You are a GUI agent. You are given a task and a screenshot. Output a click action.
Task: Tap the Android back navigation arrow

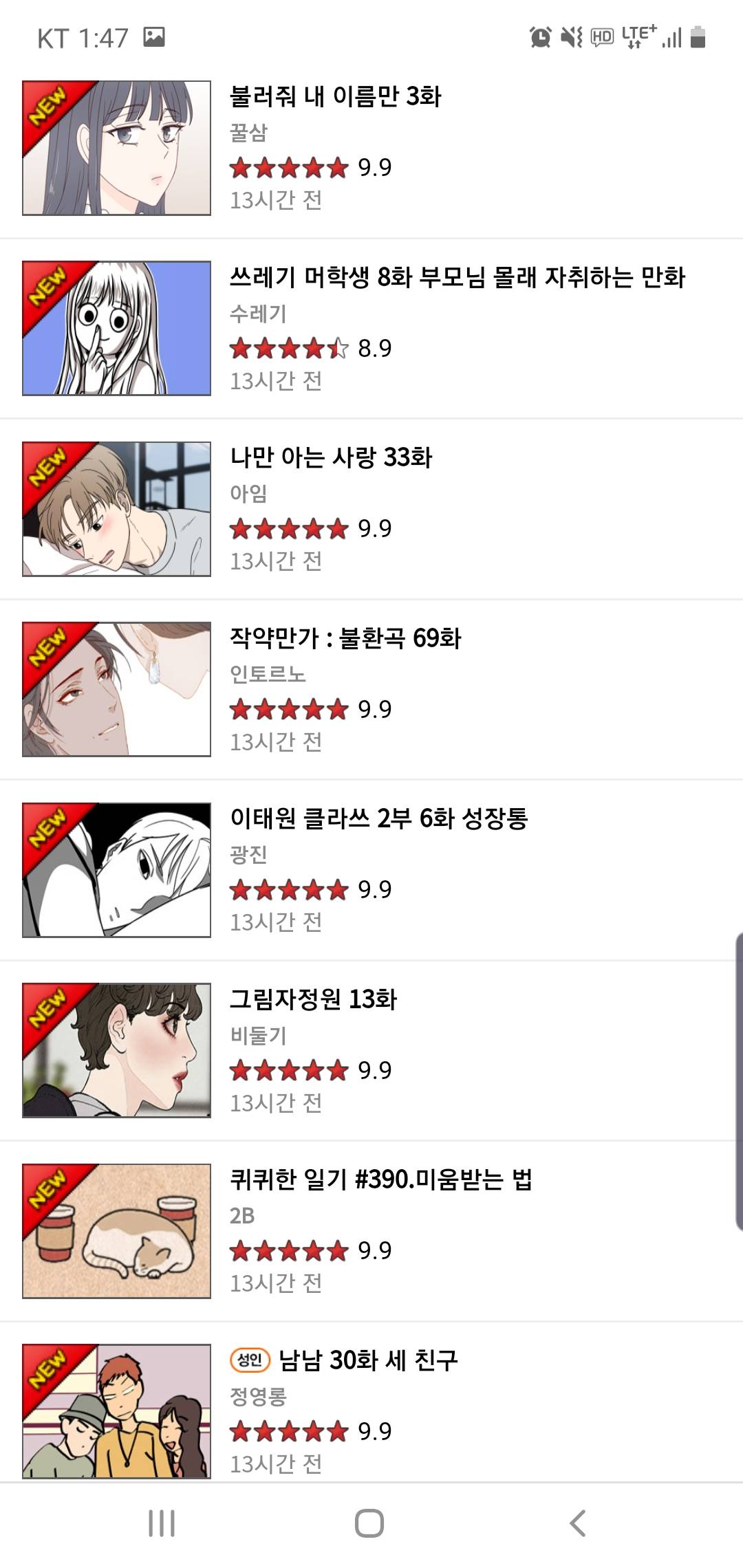point(578,1523)
